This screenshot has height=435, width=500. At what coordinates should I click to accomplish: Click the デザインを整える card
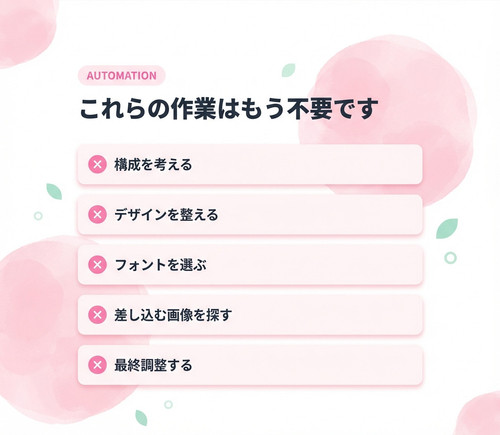[x=250, y=214]
